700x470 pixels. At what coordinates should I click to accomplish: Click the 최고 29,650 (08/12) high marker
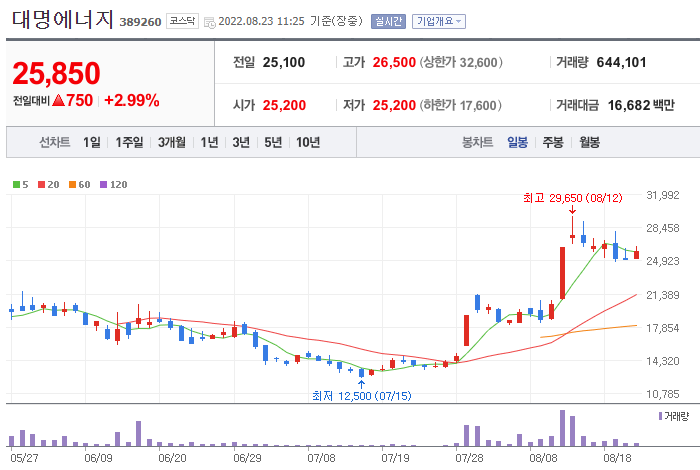(x=572, y=198)
